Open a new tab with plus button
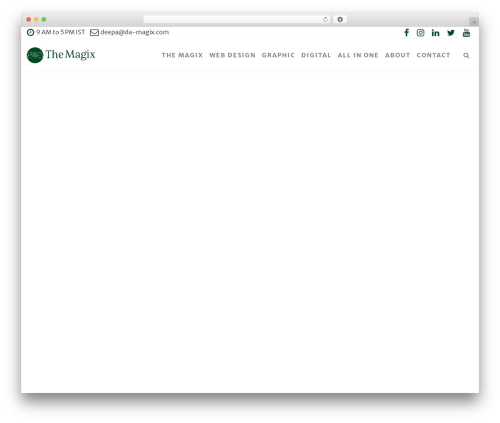 474,22
